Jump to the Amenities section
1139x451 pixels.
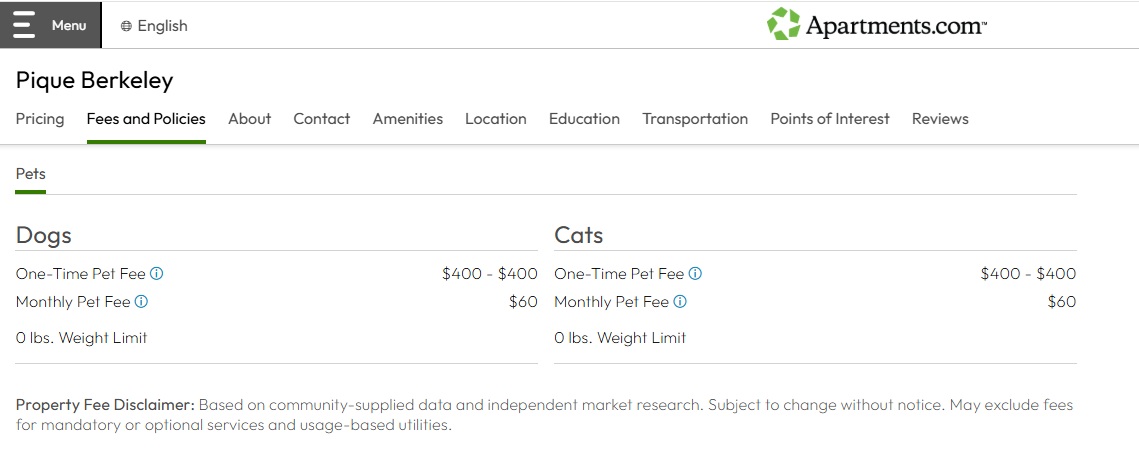coord(407,119)
